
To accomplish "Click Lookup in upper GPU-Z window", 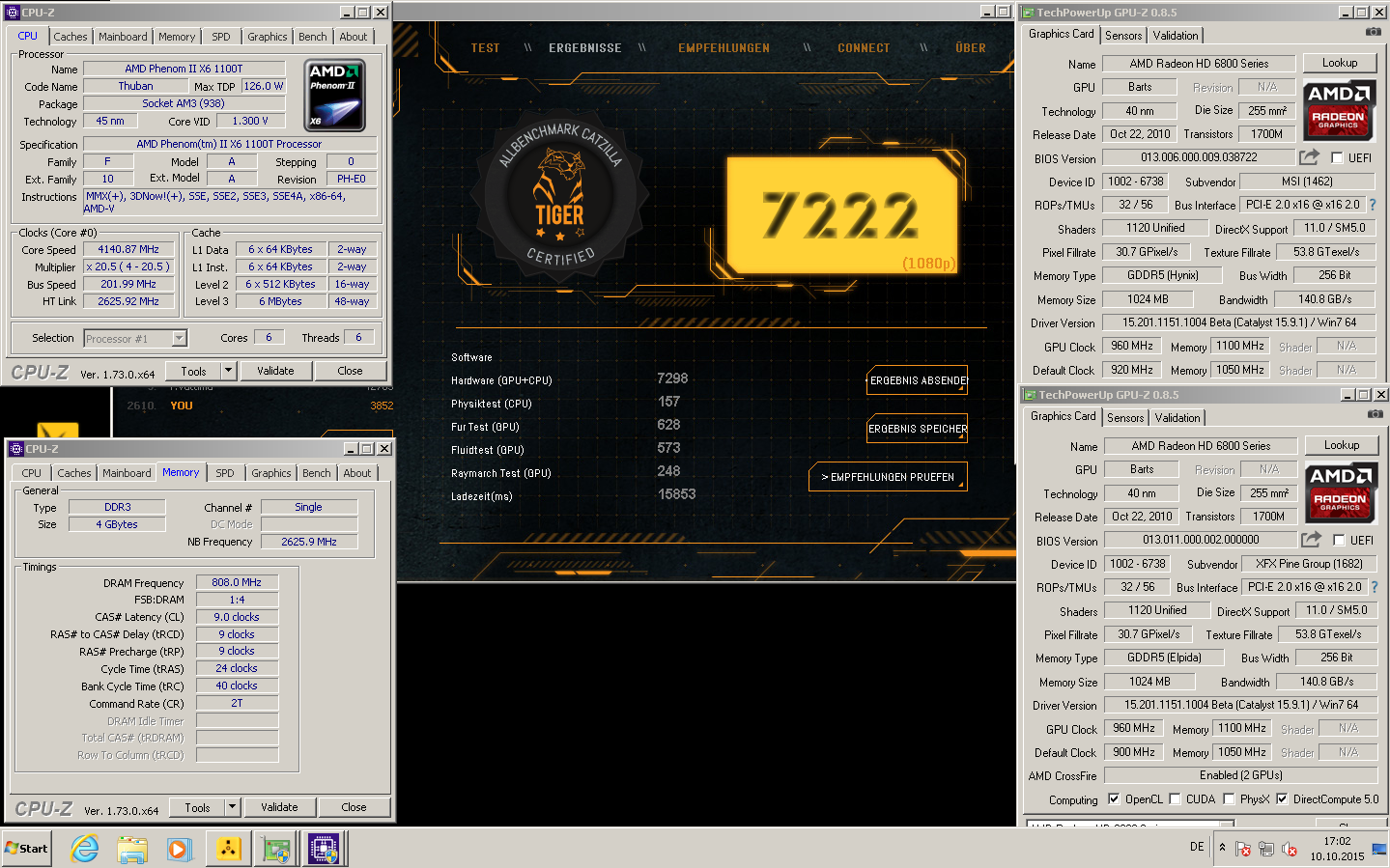I will pyautogui.click(x=1340, y=63).
